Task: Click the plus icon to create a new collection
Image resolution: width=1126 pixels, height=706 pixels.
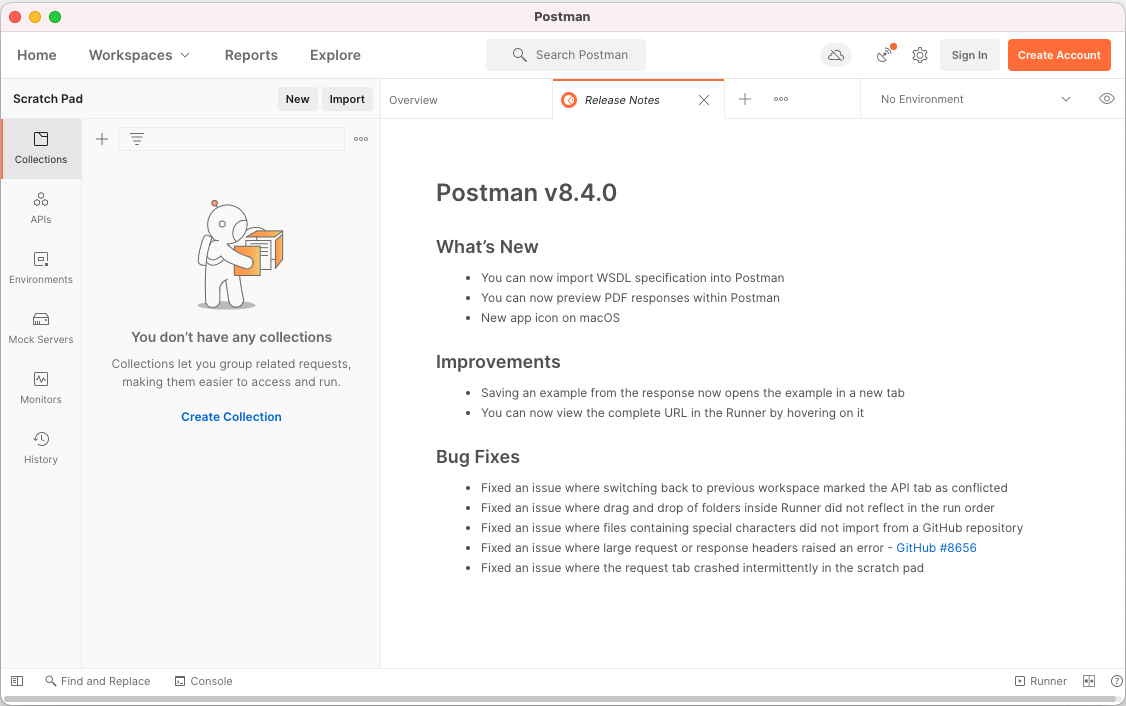Action: (102, 139)
